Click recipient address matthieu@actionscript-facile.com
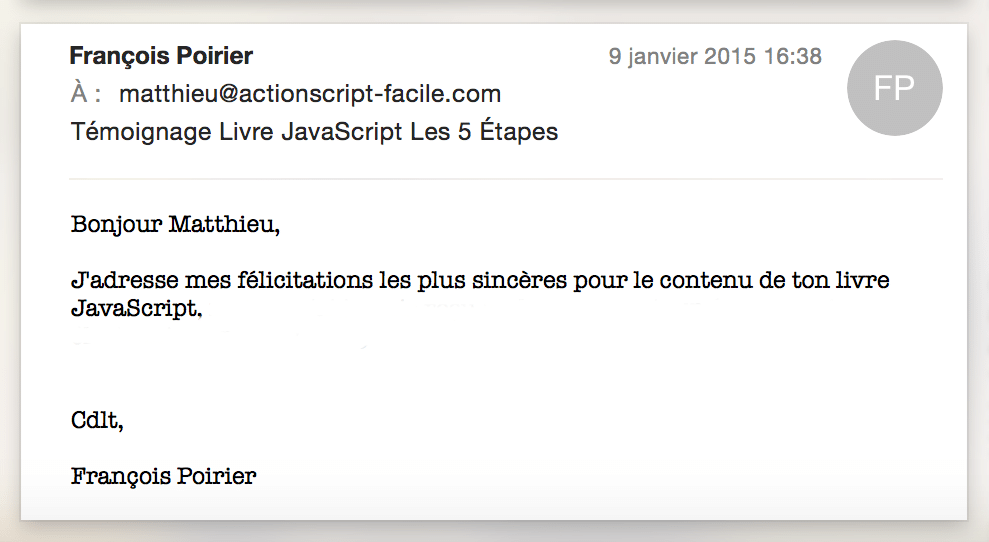The image size is (989, 542). pyautogui.click(x=310, y=94)
